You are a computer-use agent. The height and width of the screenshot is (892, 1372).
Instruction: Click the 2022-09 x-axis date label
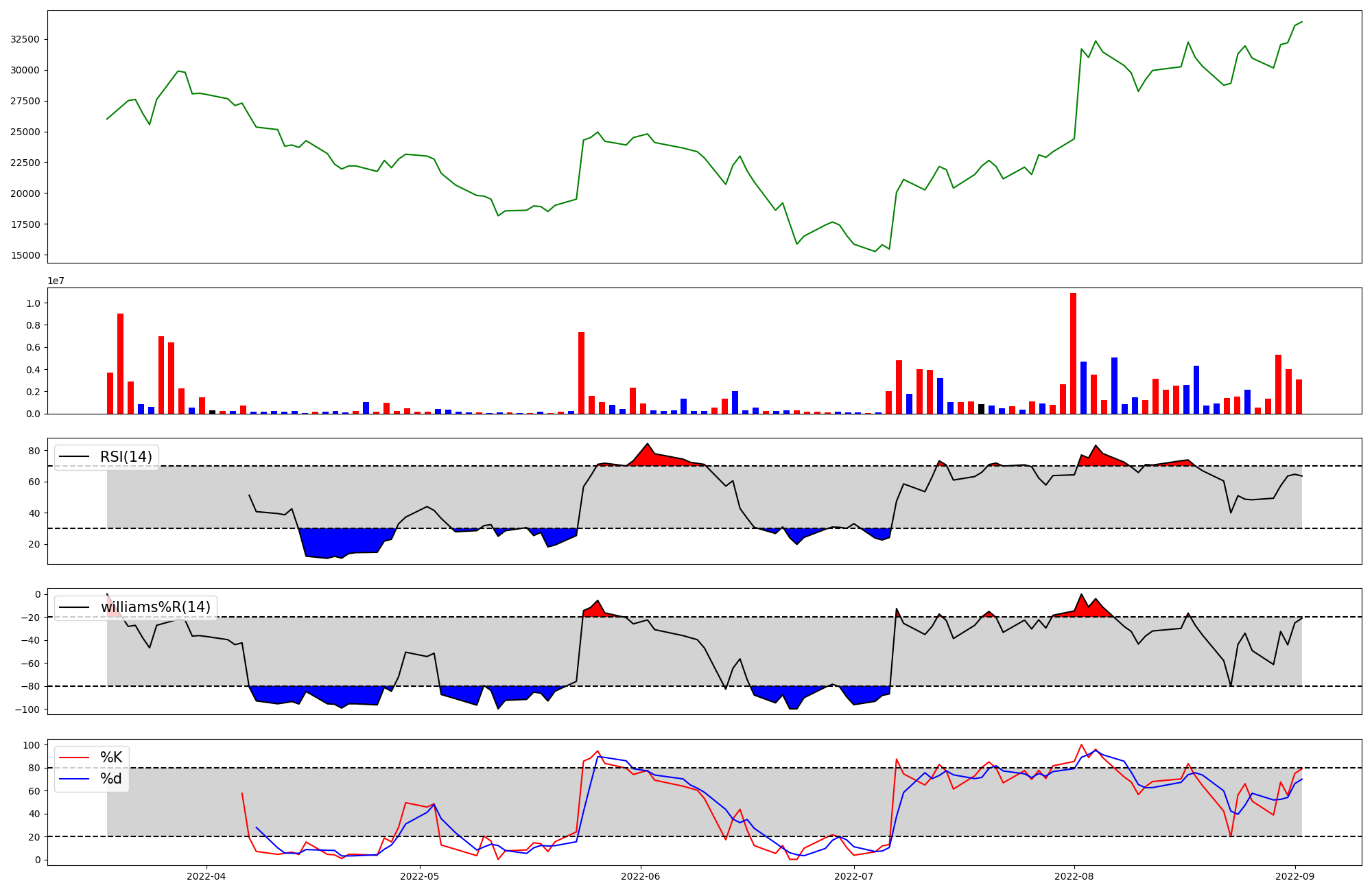(1295, 876)
